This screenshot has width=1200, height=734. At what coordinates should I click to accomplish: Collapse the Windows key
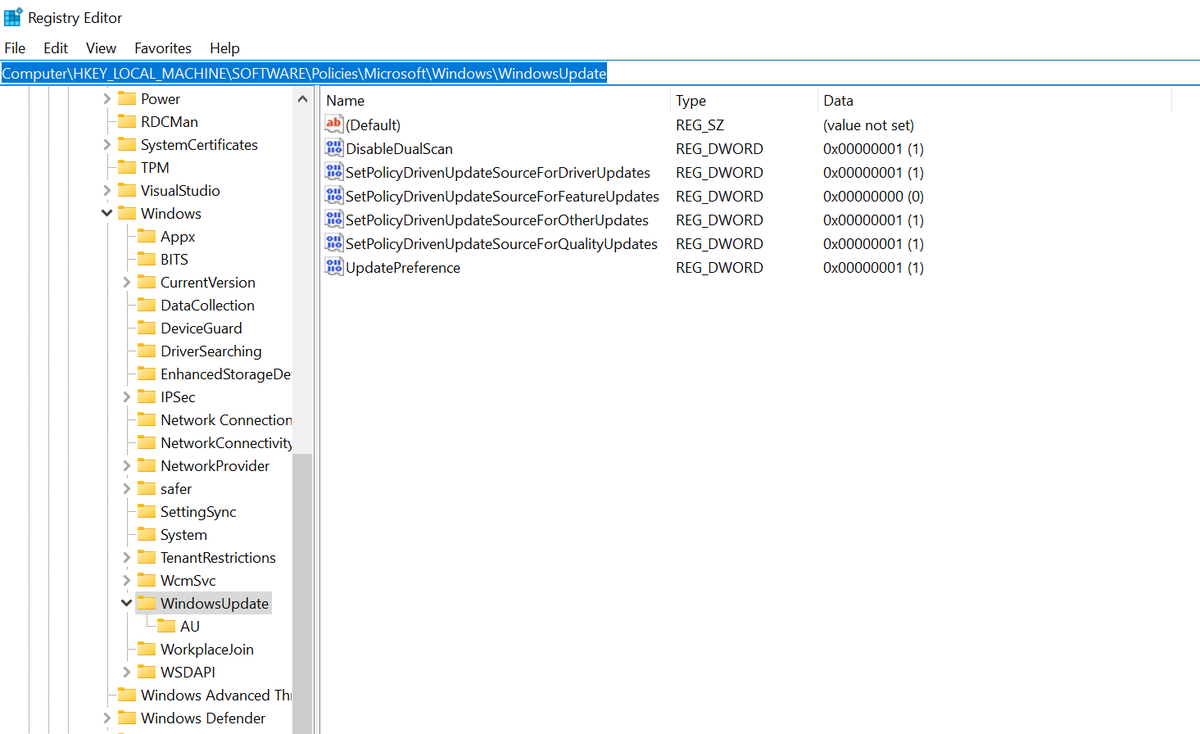tap(107, 214)
